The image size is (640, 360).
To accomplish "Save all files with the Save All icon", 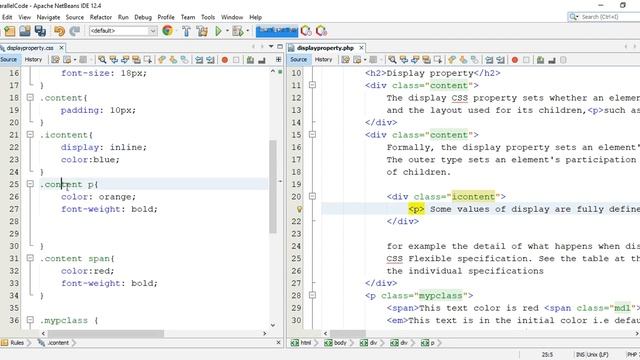I will [40, 31].
